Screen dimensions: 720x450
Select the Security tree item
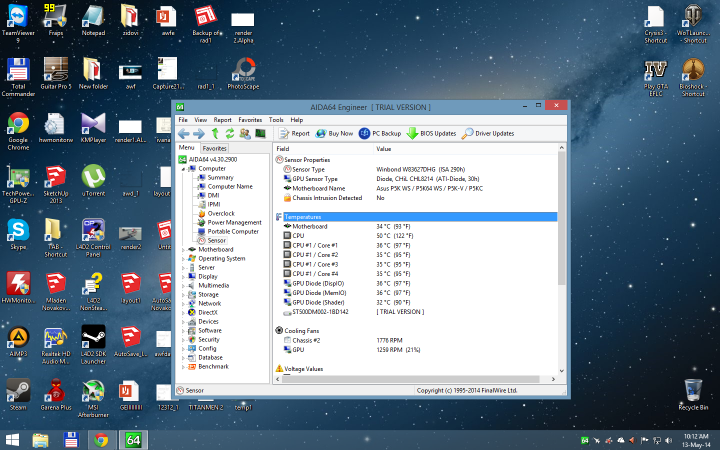point(208,340)
